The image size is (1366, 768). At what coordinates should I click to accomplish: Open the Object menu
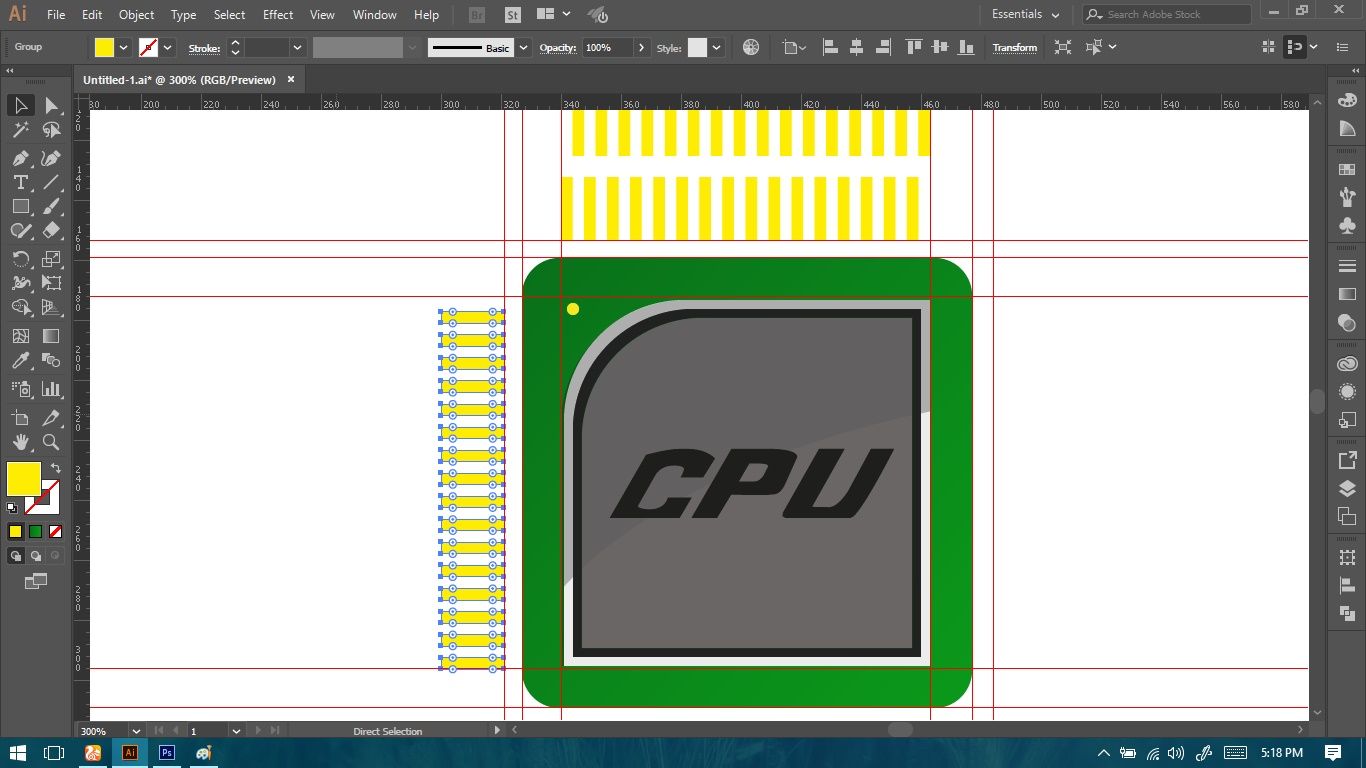(x=136, y=15)
